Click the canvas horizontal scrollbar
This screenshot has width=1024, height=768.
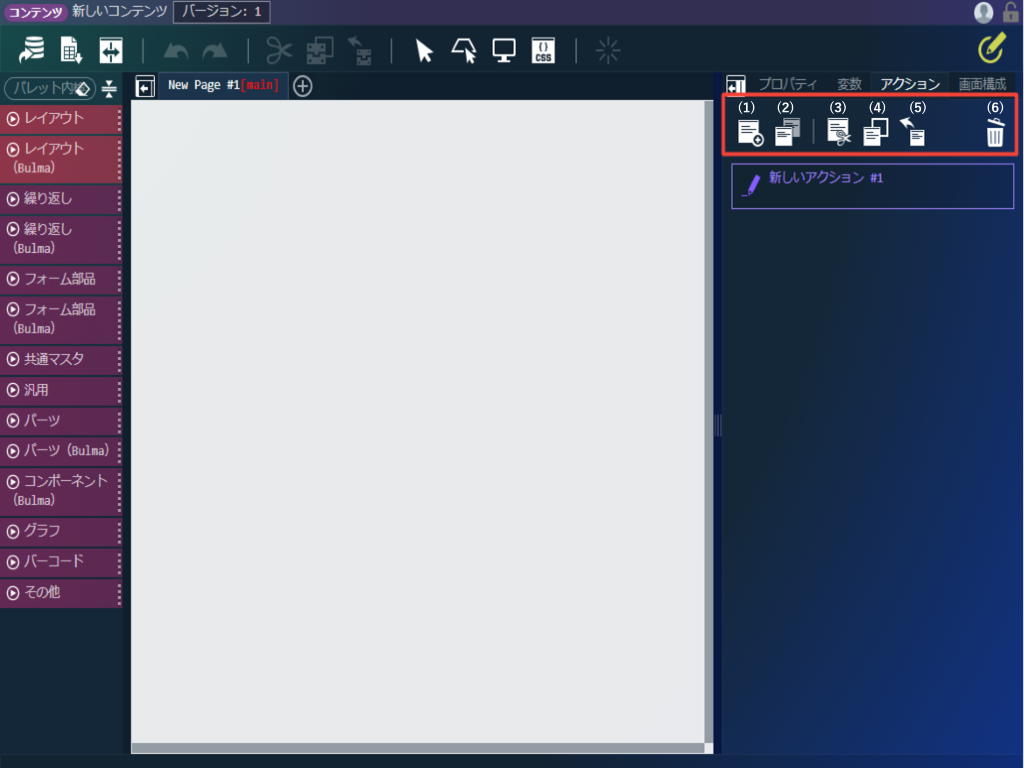tap(418, 748)
